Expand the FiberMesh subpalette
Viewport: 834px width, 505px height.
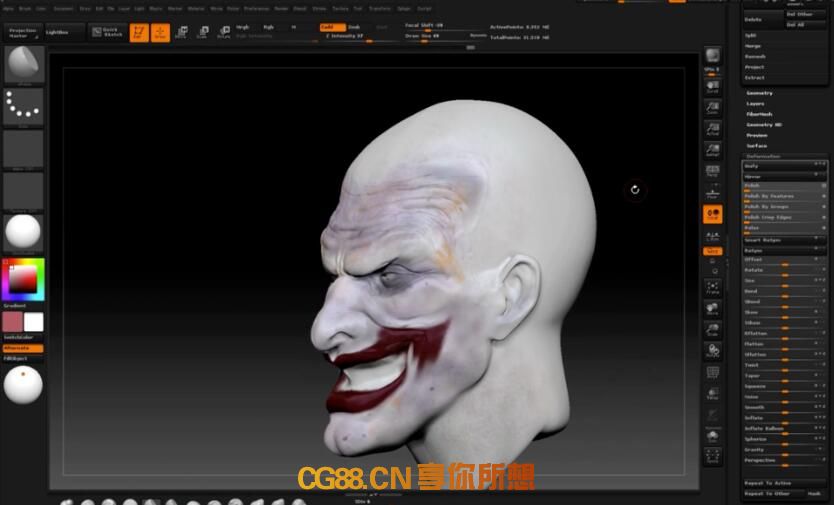[x=759, y=114]
